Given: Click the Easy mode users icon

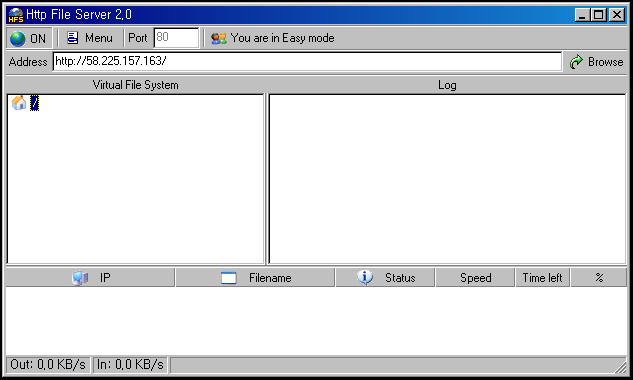Looking at the screenshot, I should coord(218,38).
